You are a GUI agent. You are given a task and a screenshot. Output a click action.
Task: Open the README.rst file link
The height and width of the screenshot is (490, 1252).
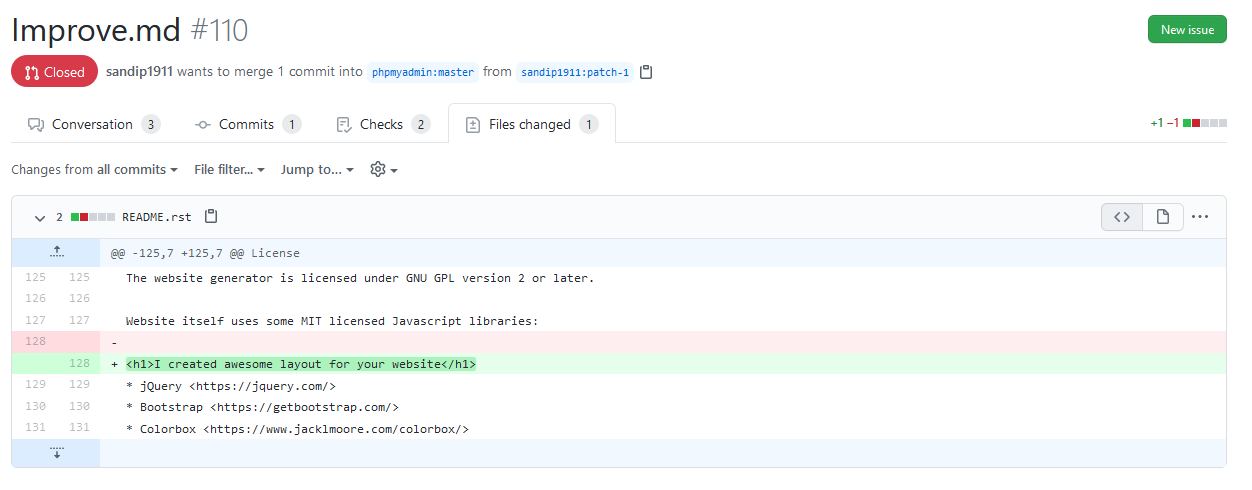point(157,217)
